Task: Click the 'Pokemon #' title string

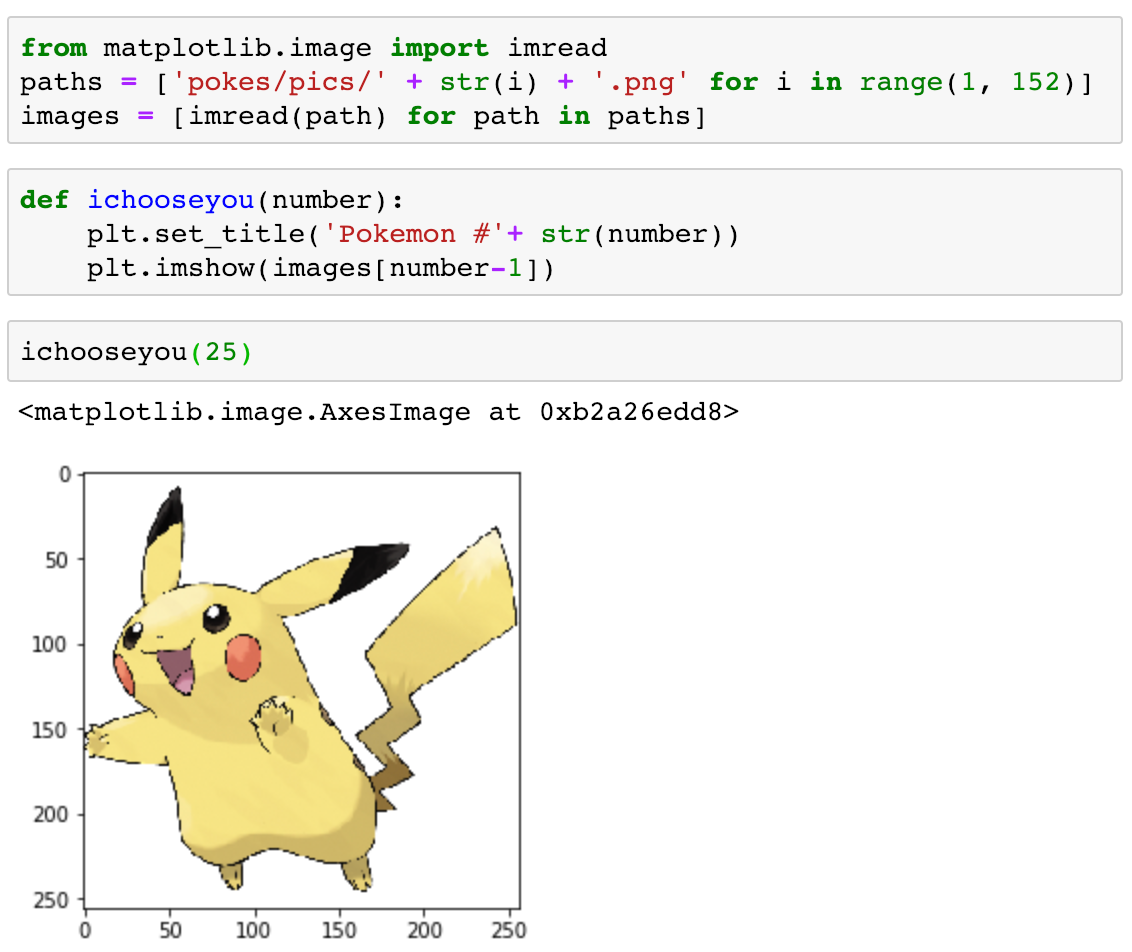Action: click(x=415, y=234)
